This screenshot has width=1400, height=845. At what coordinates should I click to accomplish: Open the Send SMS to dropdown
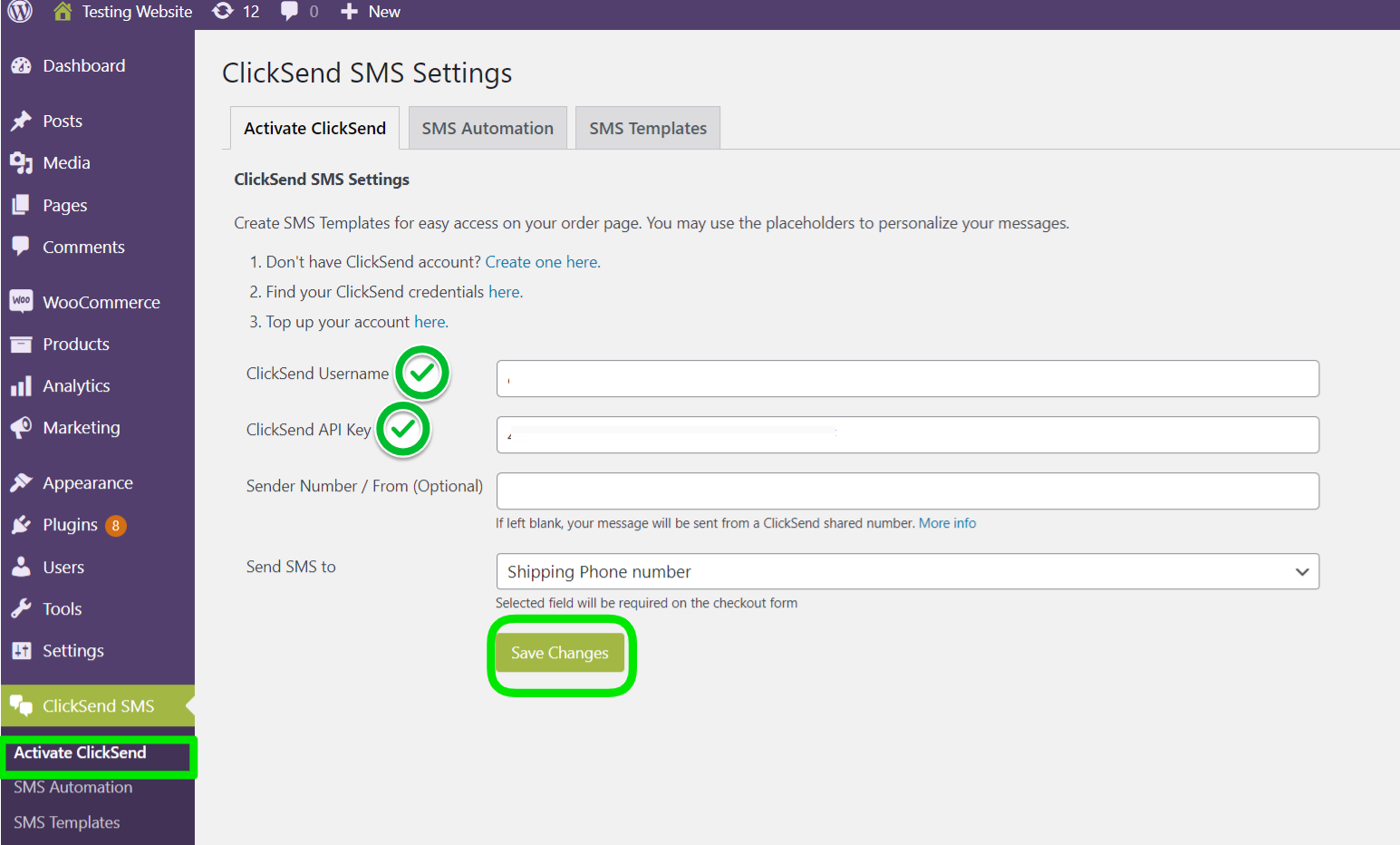tap(907, 571)
